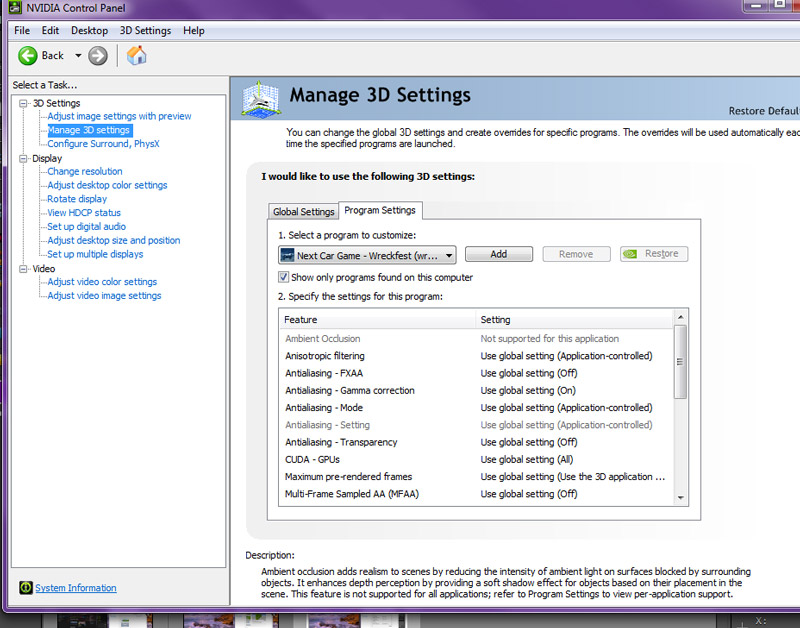
Task: Open the Home page house icon
Action: click(x=136, y=55)
